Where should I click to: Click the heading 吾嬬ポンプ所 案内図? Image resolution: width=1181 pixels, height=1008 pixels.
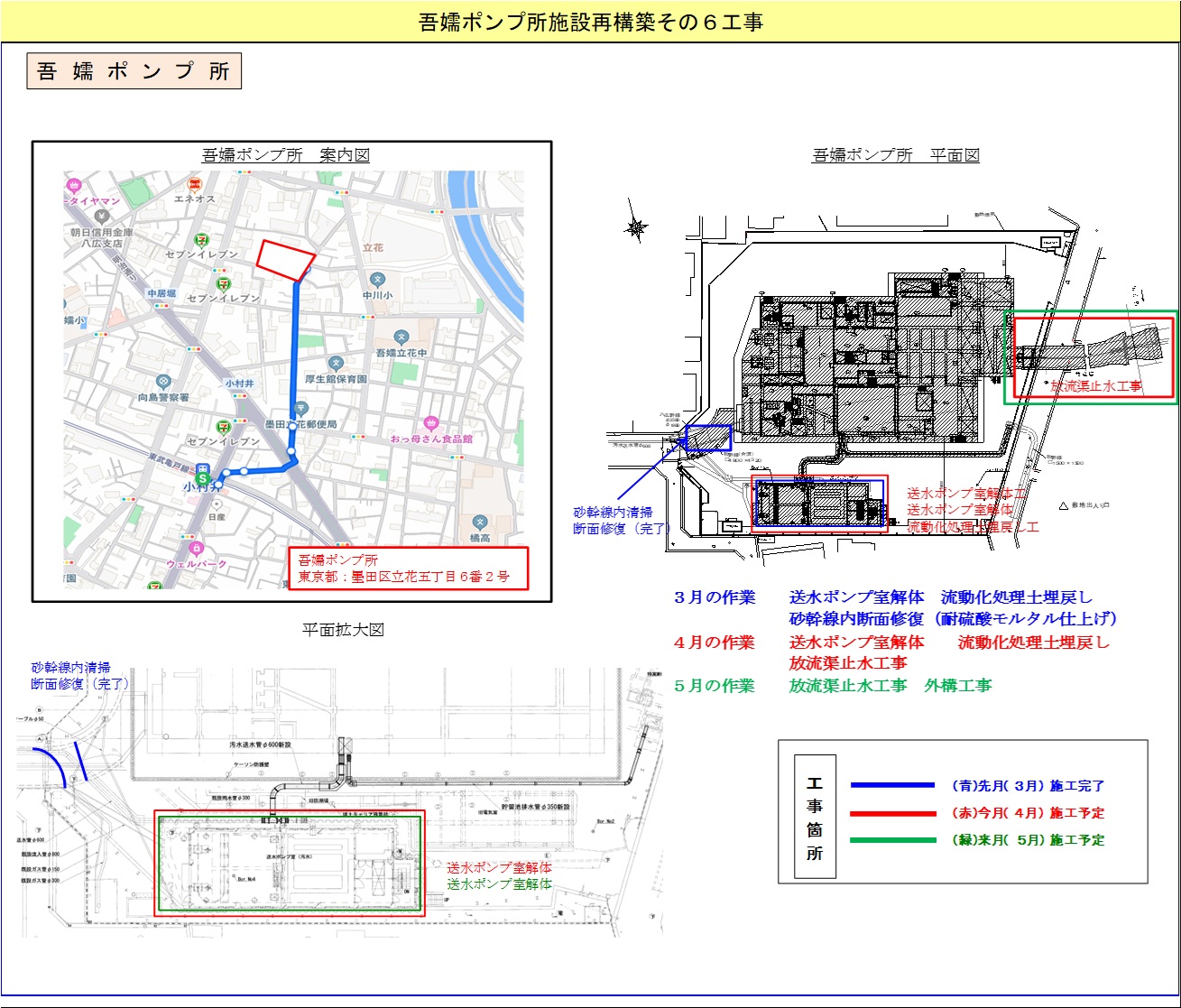coord(285,155)
